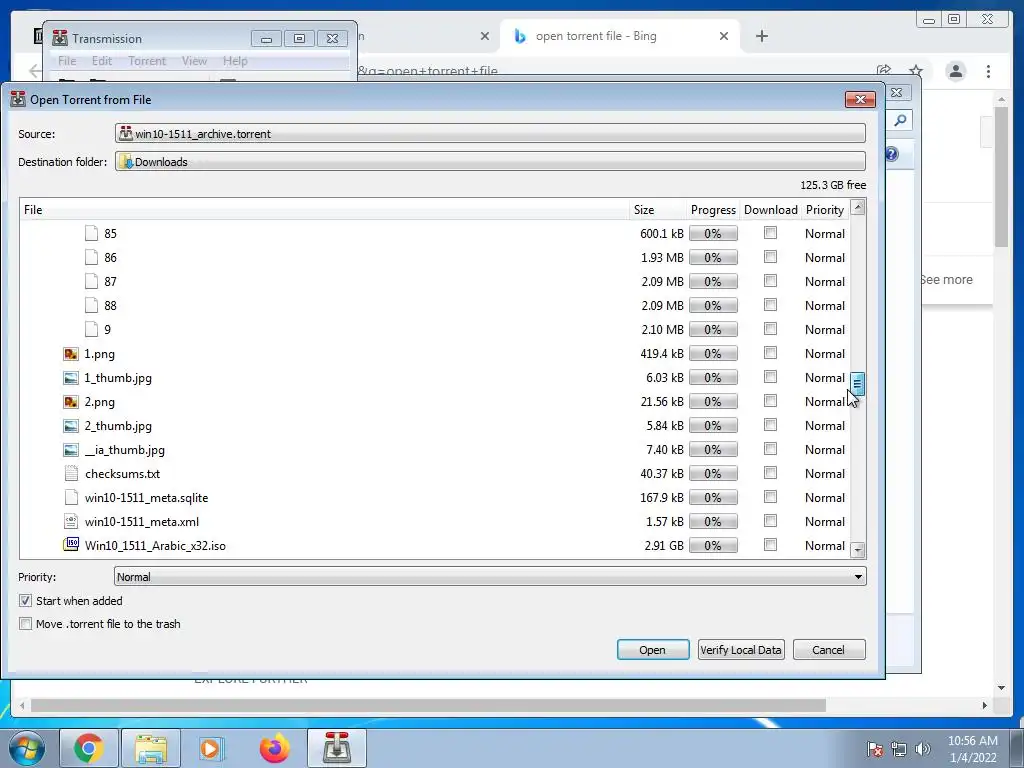Click the Chrome share icon
1024x768 pixels.
point(884,71)
